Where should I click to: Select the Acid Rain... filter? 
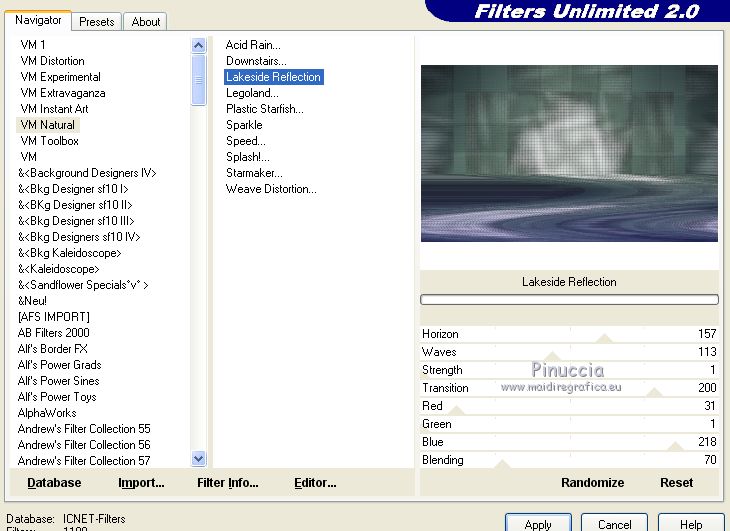coord(253,45)
